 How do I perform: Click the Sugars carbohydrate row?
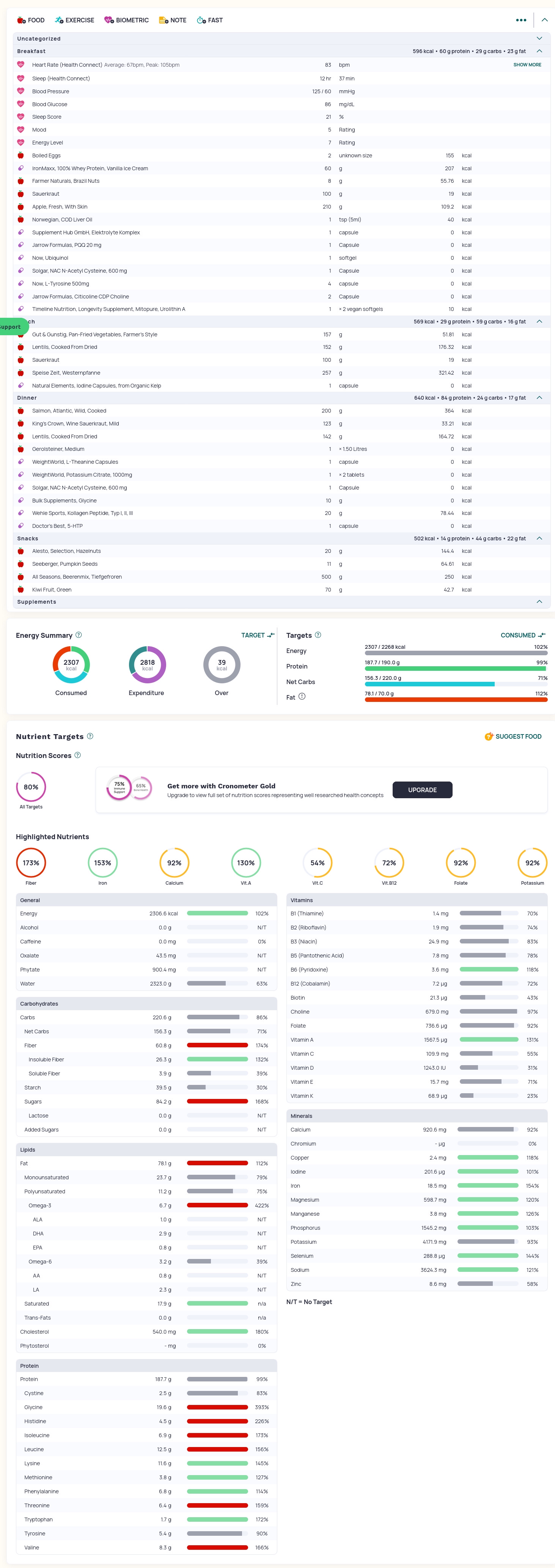(x=146, y=1102)
